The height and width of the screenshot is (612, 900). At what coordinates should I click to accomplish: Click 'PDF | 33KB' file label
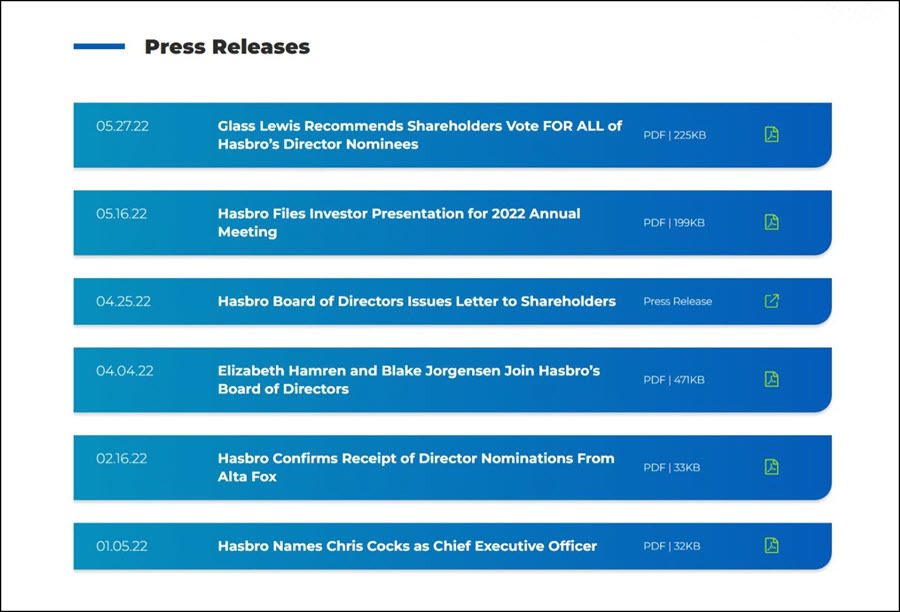[x=672, y=467]
